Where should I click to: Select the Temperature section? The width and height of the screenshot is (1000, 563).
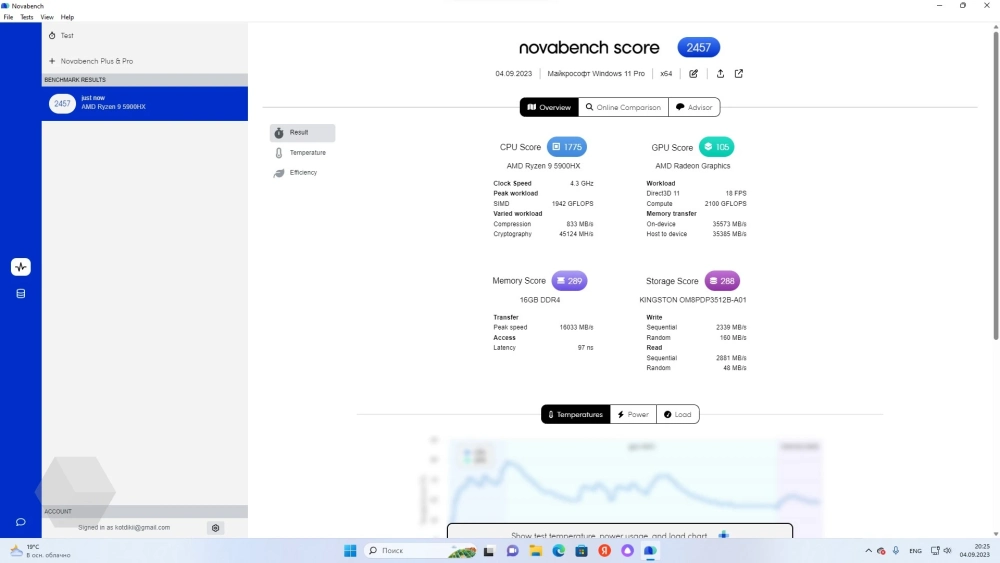[x=302, y=153]
